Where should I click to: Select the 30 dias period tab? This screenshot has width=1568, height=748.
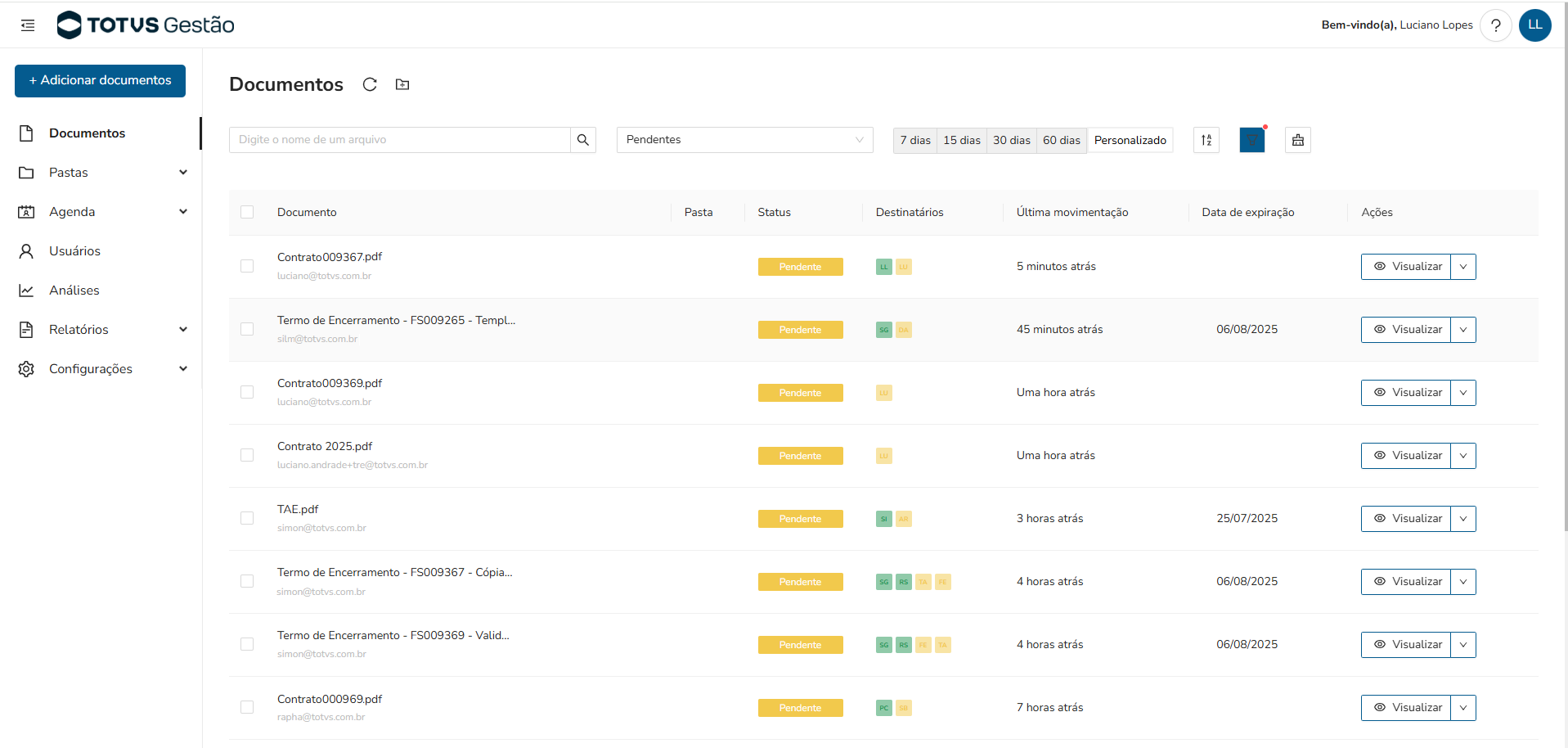click(1011, 140)
